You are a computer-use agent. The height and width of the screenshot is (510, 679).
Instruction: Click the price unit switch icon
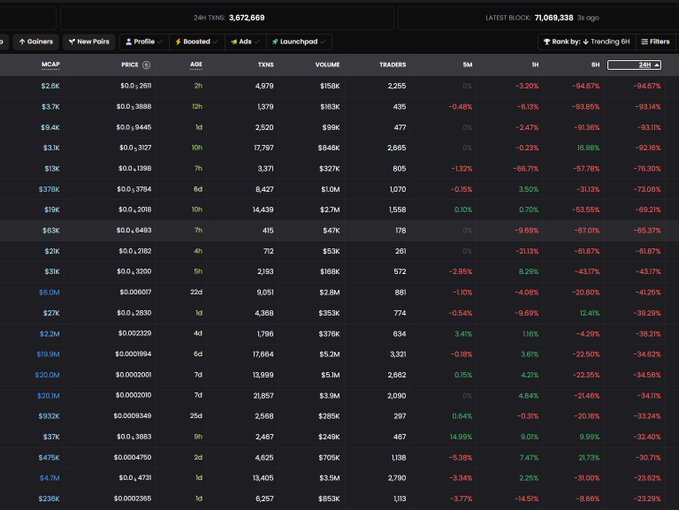[x=146, y=65]
